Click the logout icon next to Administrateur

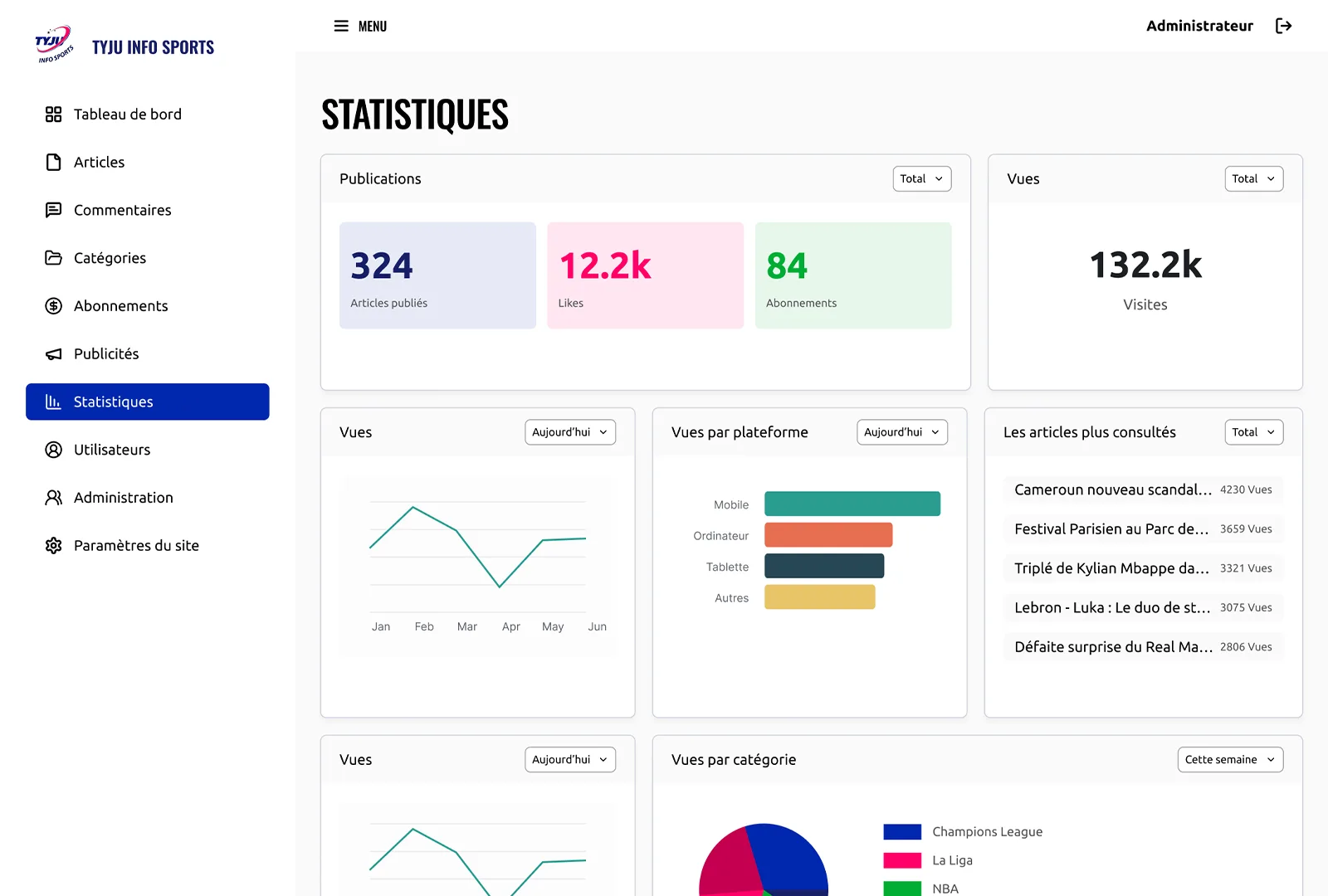pos(1283,26)
